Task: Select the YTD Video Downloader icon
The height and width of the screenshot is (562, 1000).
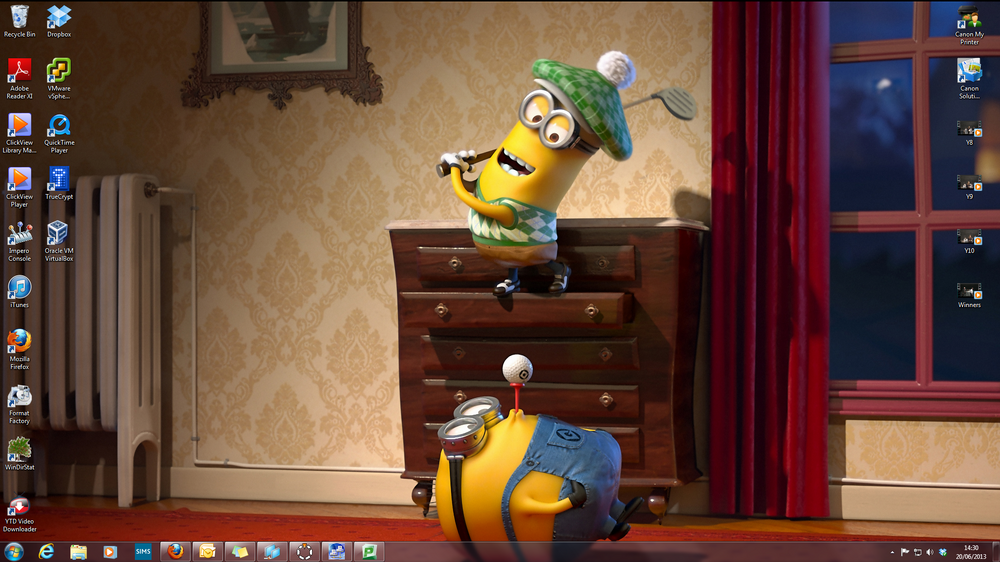Action: point(20,514)
